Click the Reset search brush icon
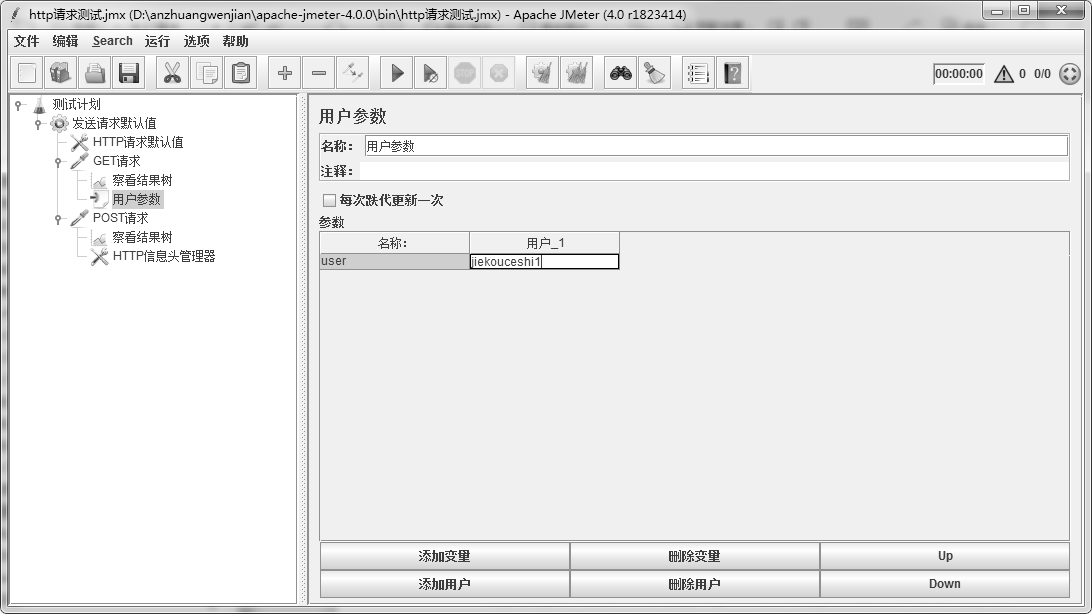The image size is (1092, 614). [x=655, y=73]
